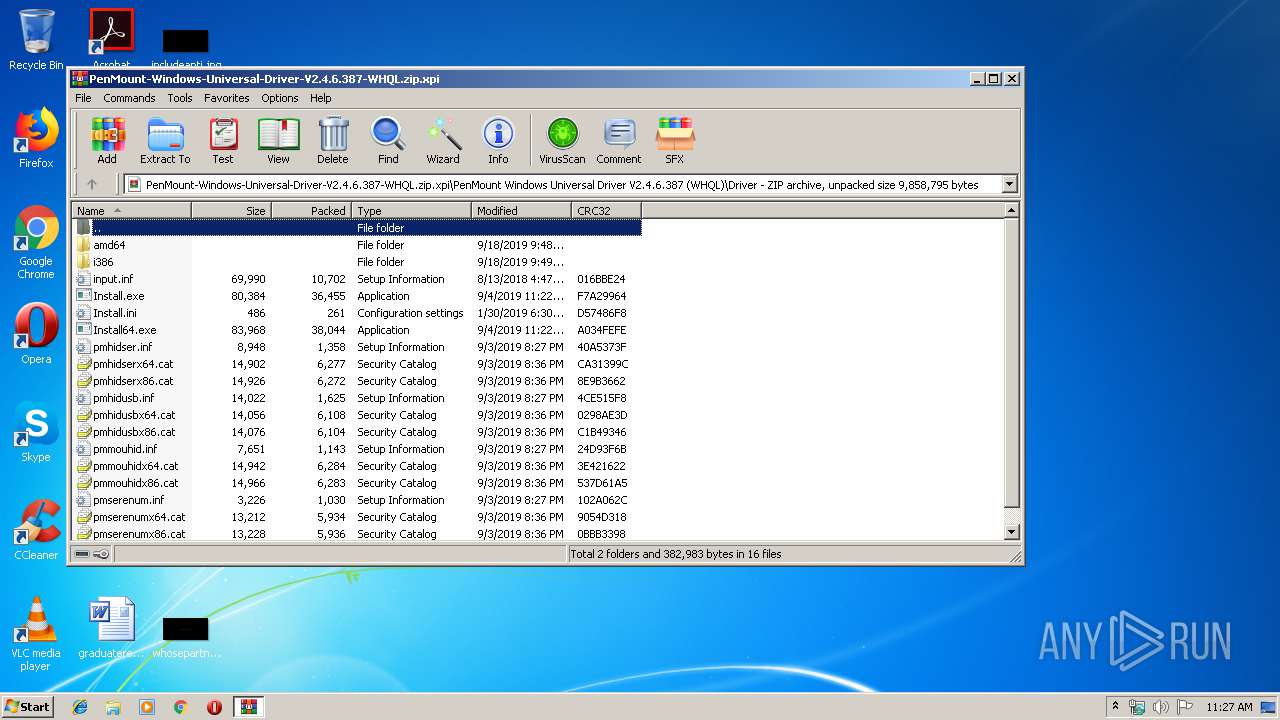Sort by Name column header
The height and width of the screenshot is (720, 1280).
coord(131,211)
